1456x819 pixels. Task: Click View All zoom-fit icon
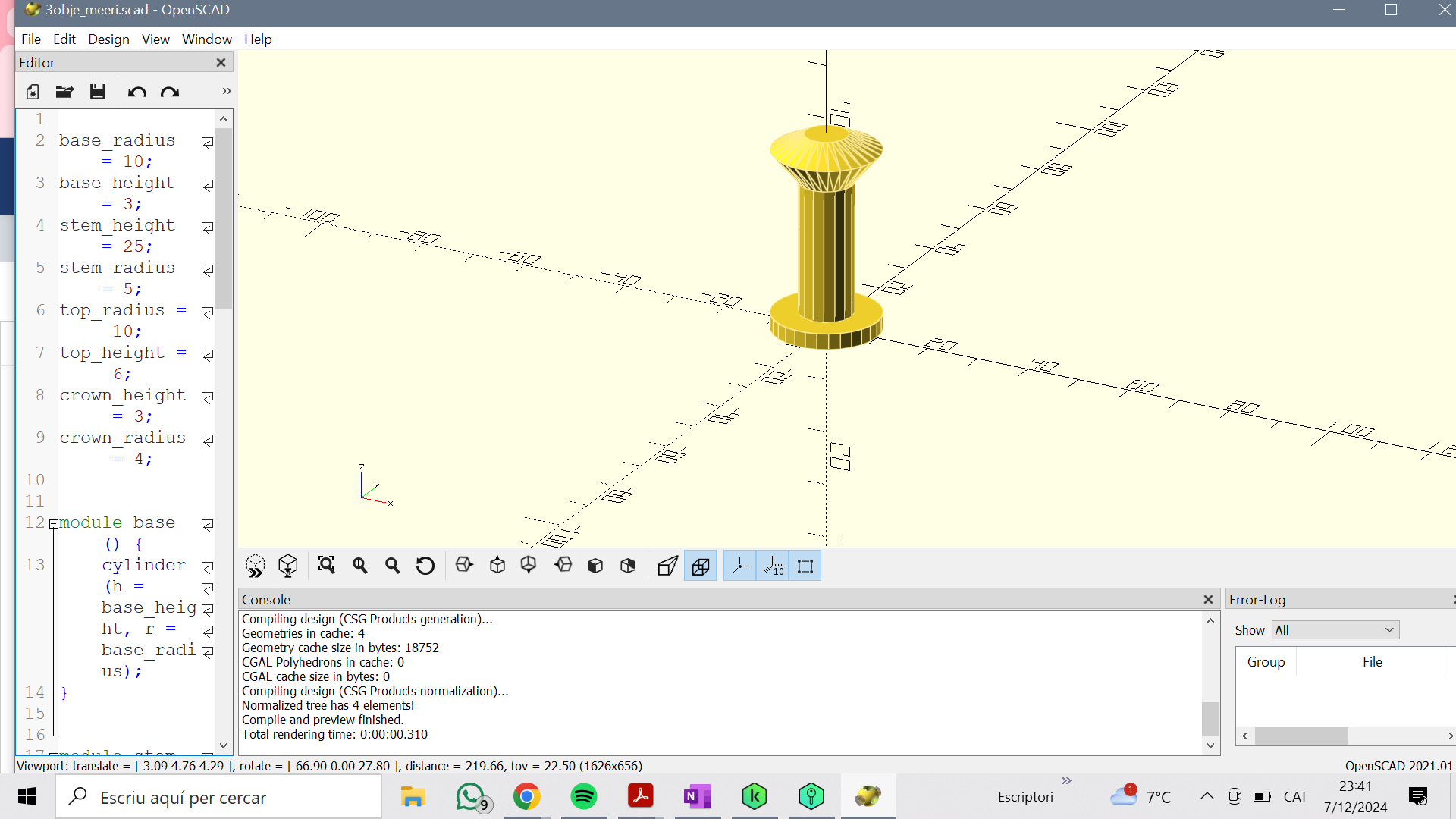327,566
